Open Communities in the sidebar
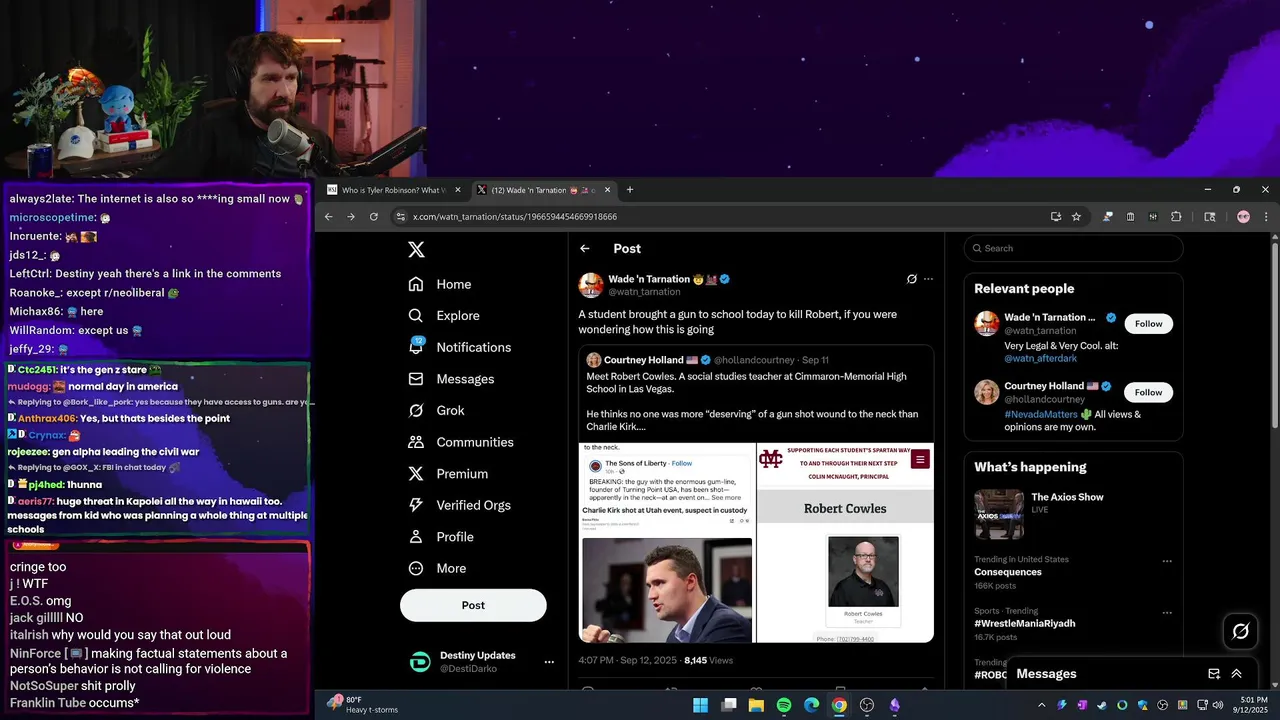Screen dimensions: 1280x720 [461, 442]
